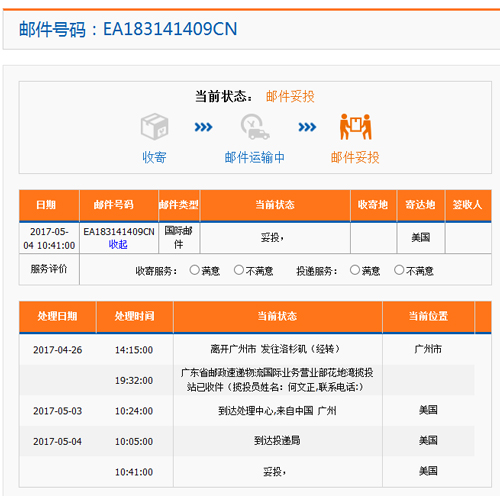Viewport: 500px width, 500px height.
Task: Click the first blue triple-arrow icon
Action: click(x=203, y=127)
